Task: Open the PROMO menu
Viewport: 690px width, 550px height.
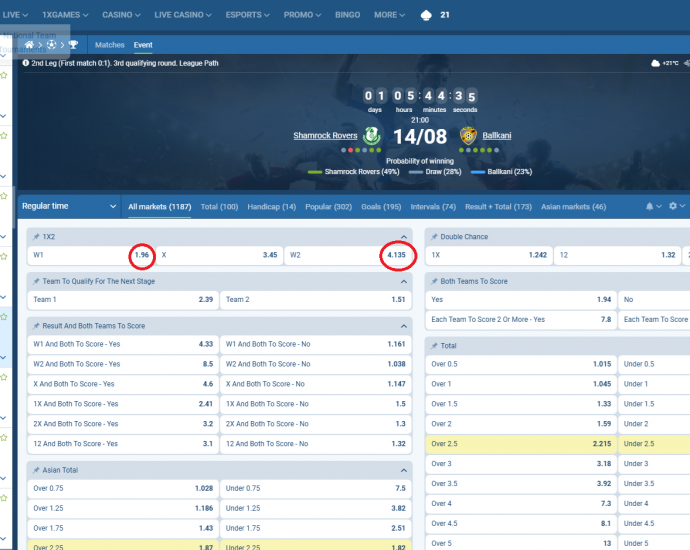Action: (302, 15)
